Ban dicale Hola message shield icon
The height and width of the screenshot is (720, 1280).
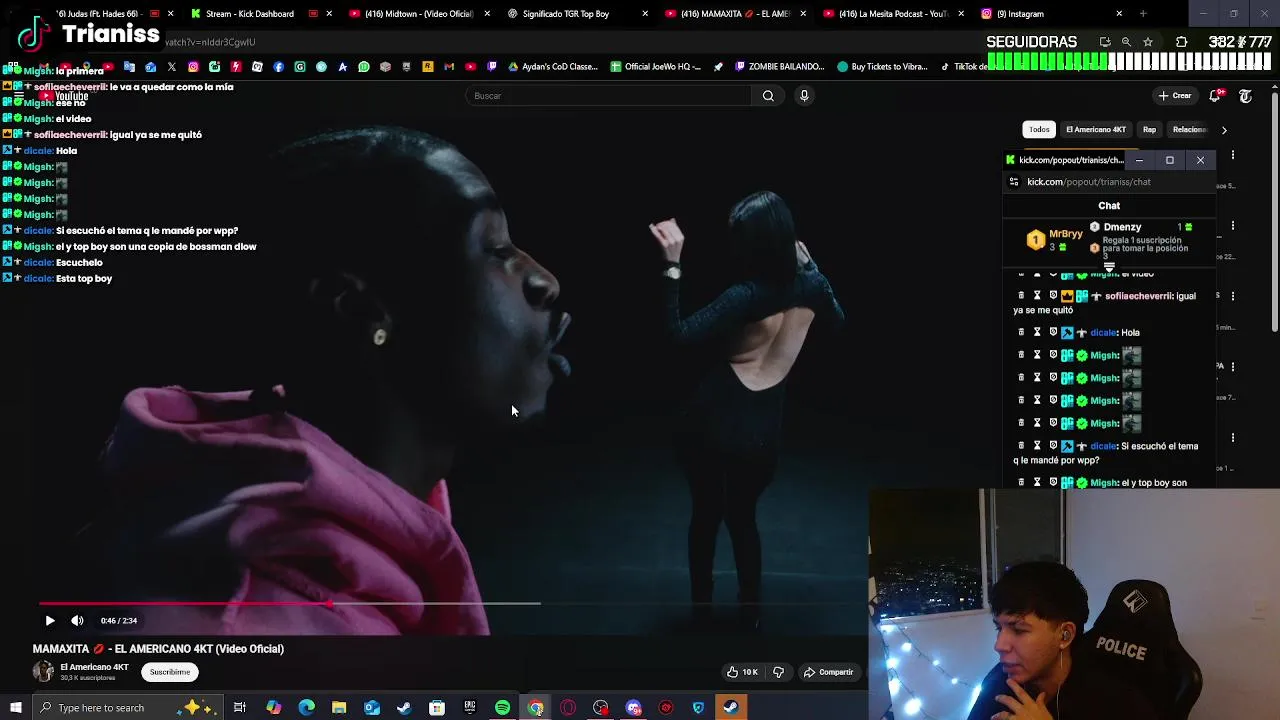tap(1053, 332)
